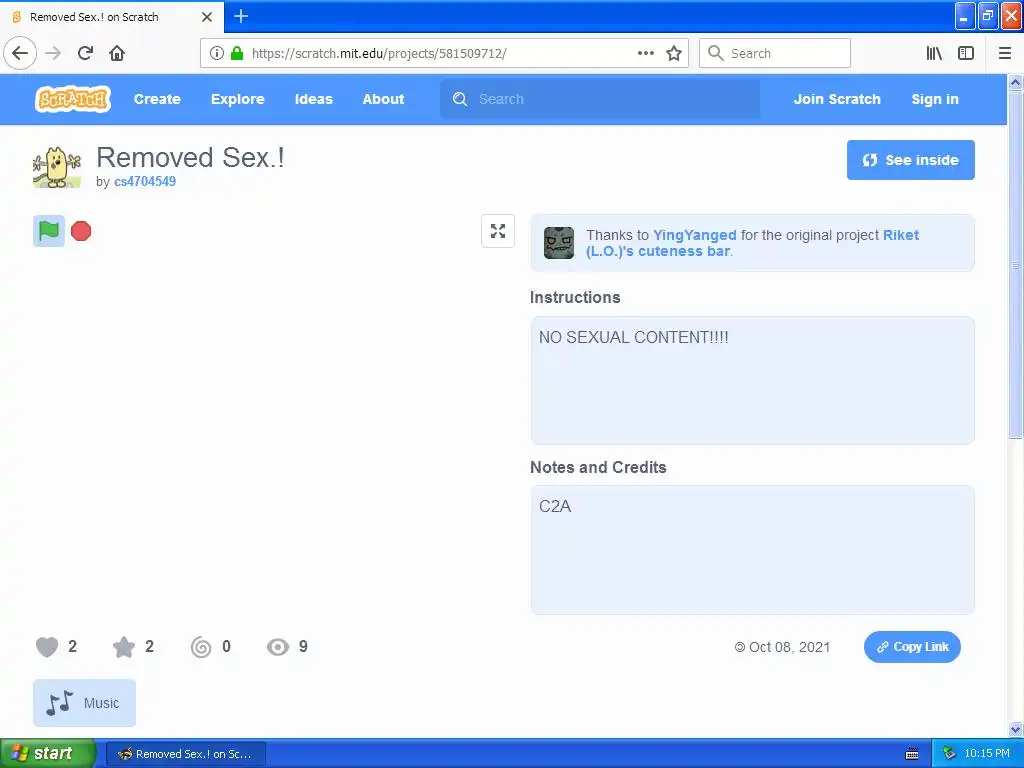Click the taskbar clock showing 10:15 PM
This screenshot has width=1024, height=768.
click(987, 754)
